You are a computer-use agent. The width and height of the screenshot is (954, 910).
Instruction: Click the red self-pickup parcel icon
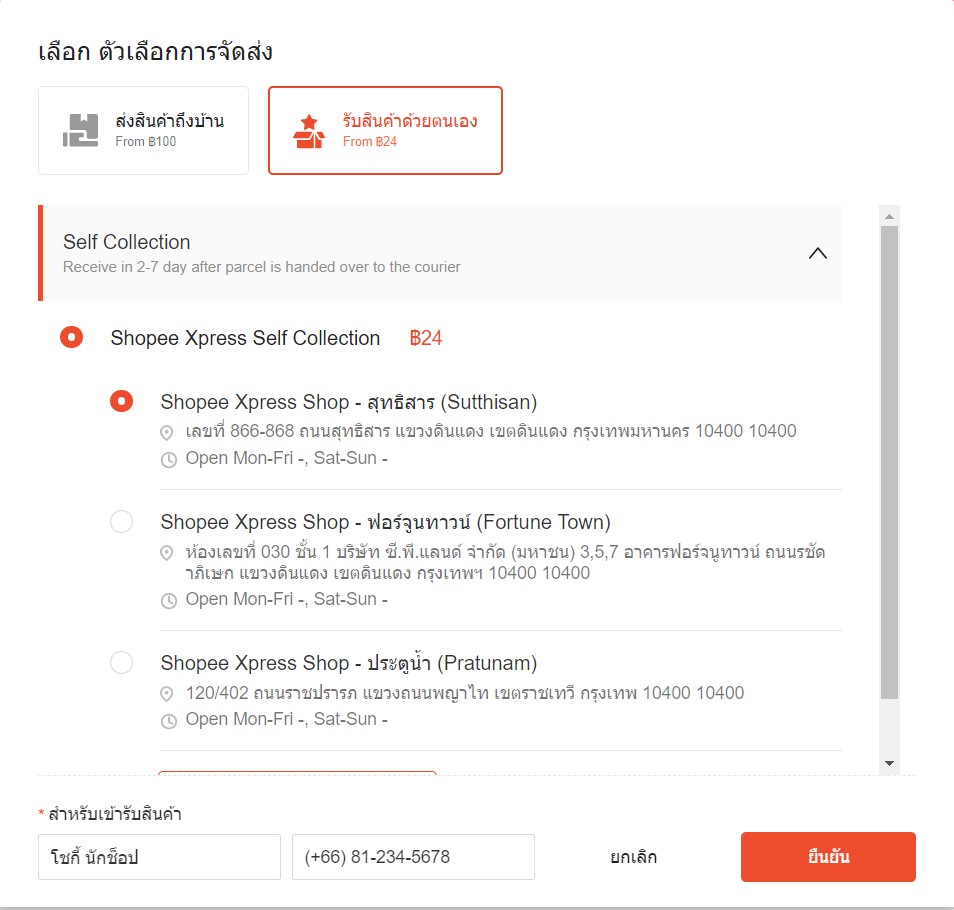(x=309, y=127)
